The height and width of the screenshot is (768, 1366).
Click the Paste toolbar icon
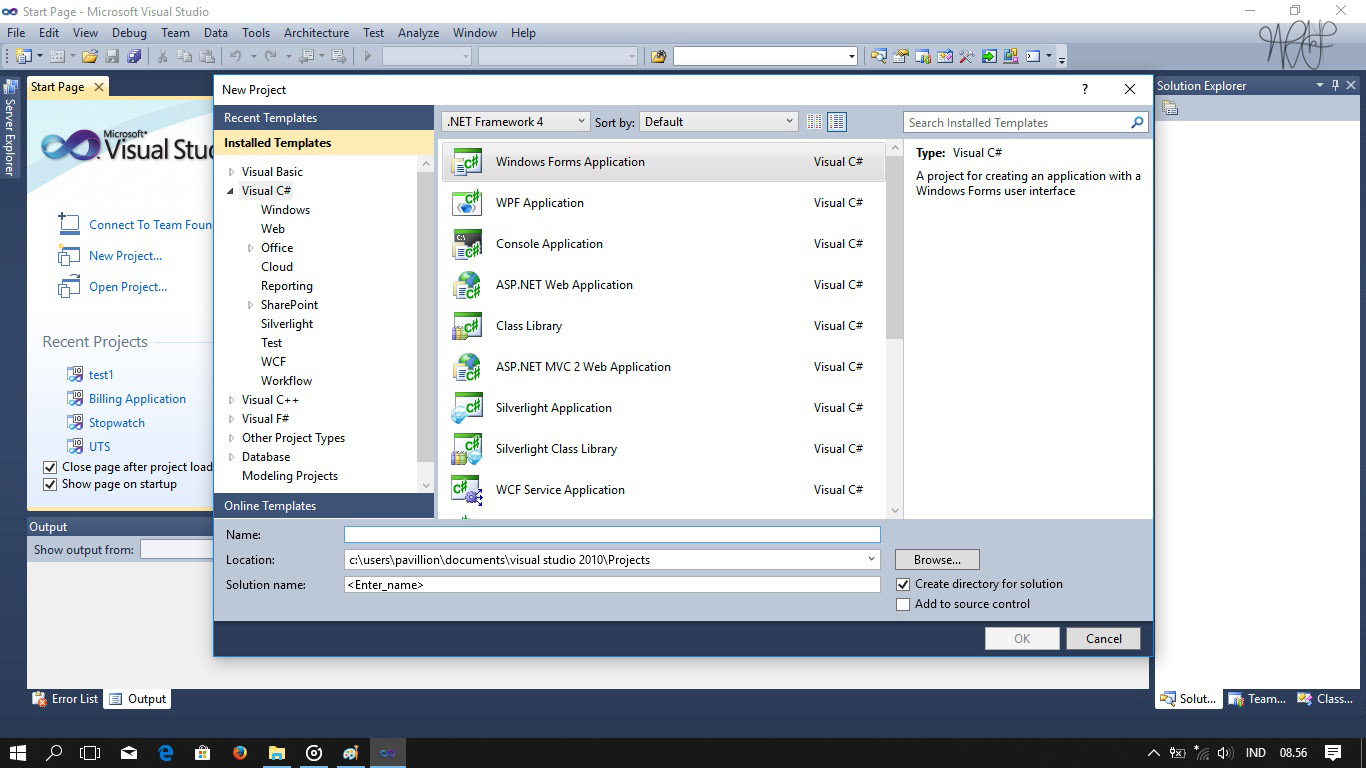point(208,56)
